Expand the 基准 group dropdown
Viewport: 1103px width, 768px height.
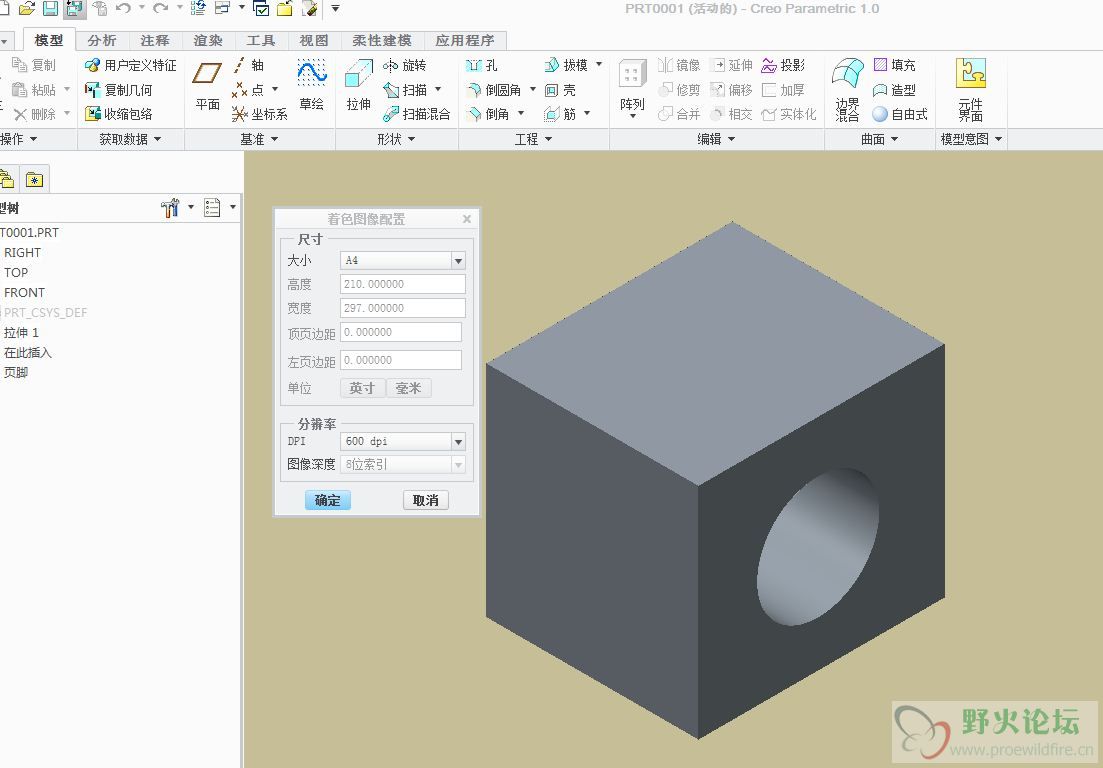[260, 139]
